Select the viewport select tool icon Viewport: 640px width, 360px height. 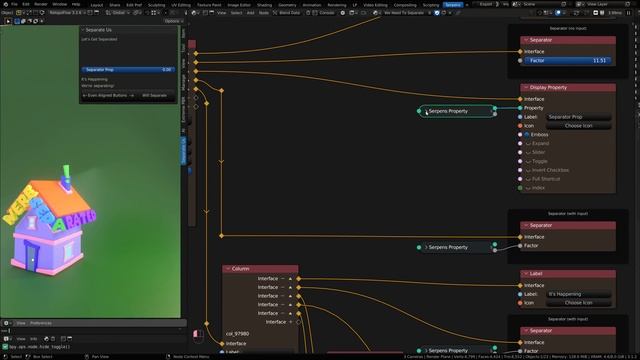point(8,21)
